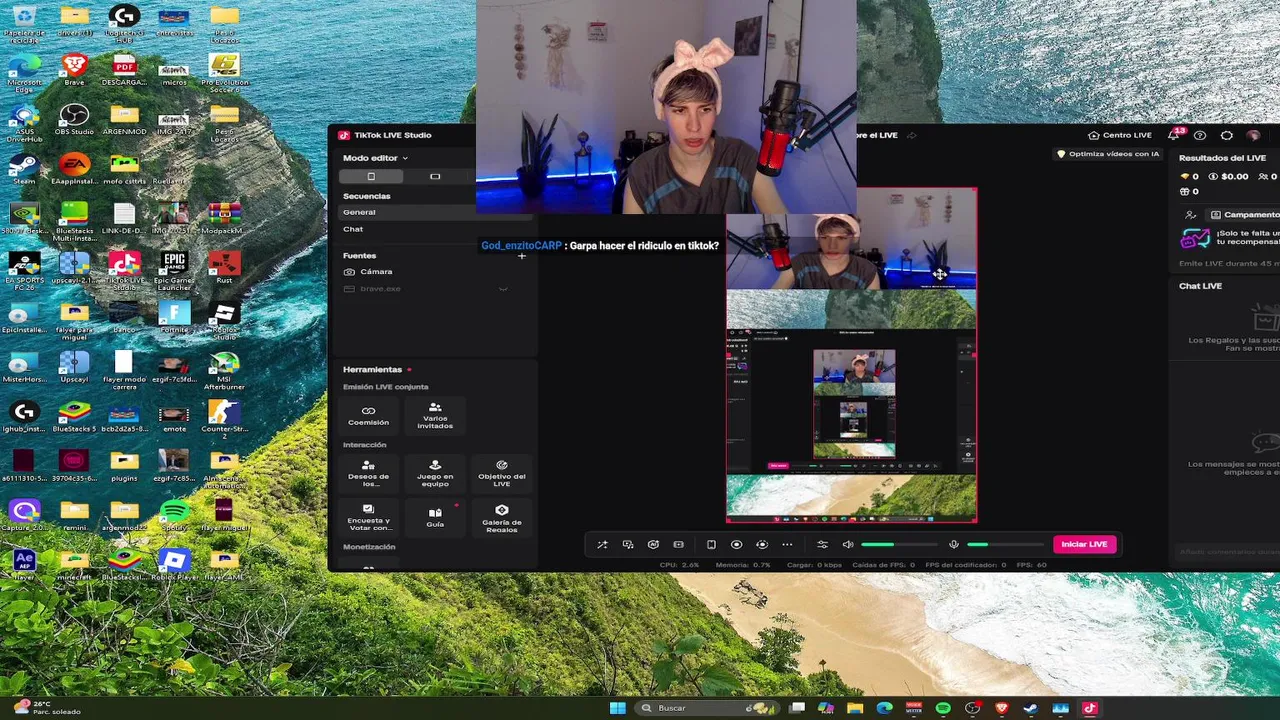Open Fortnite desktop shortcut

174,319
